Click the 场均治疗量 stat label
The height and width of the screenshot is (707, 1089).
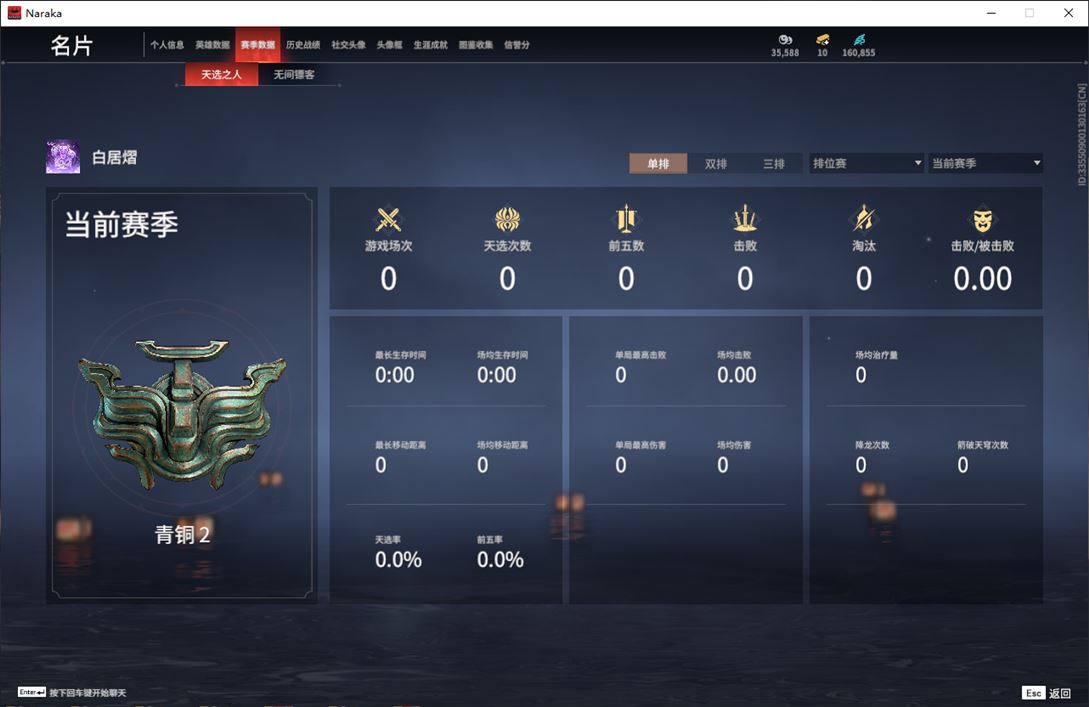[x=876, y=355]
